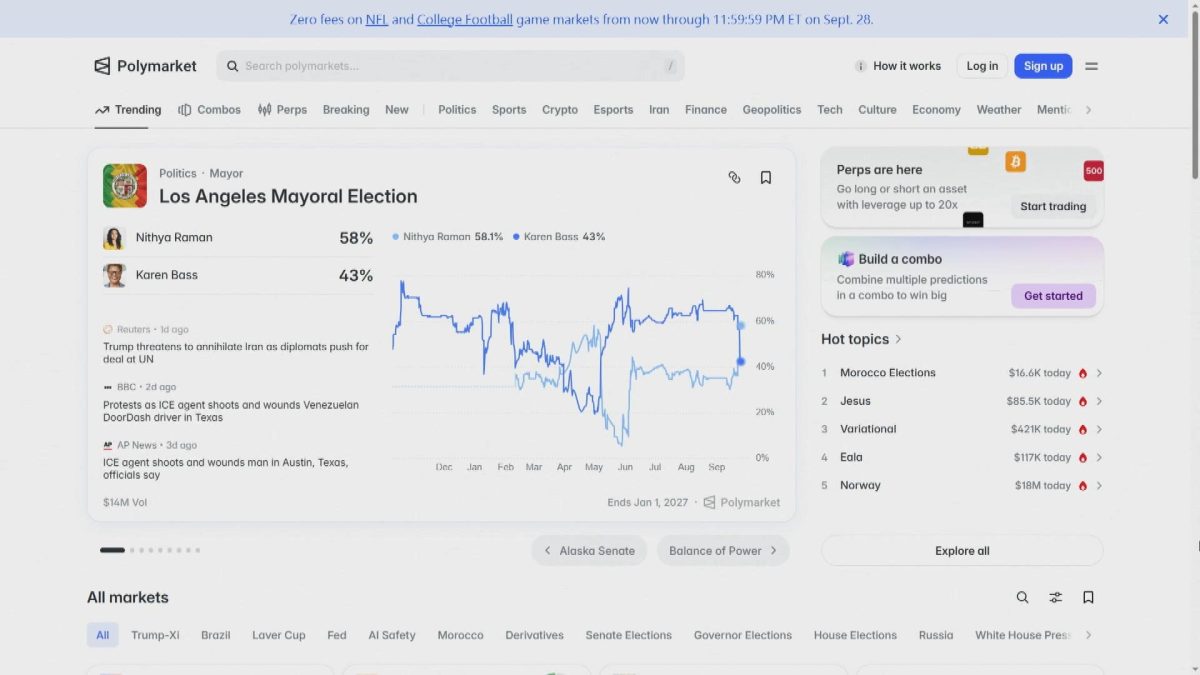
Task: Select the Brazil filter chip
Action: pyautogui.click(x=215, y=635)
